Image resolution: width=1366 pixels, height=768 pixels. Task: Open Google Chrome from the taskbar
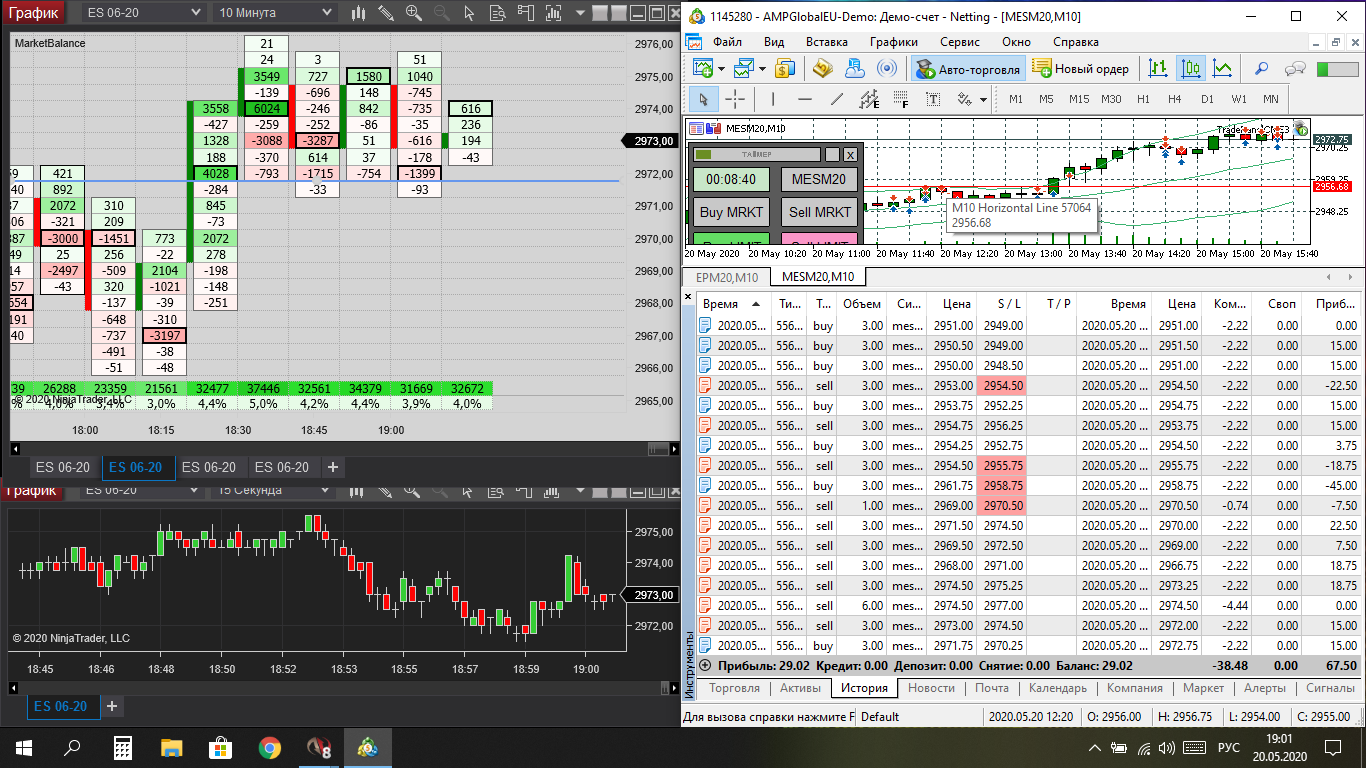tap(270, 747)
